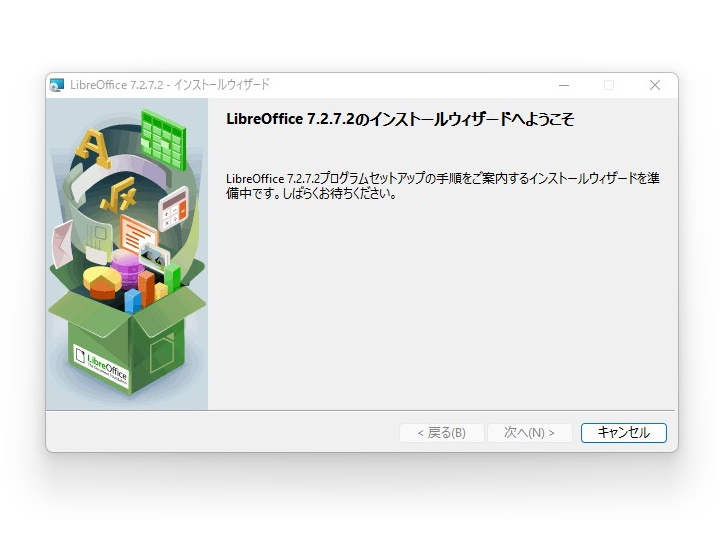This screenshot has height=540, width=720.
Task: Click the 次へ(N) > button
Action: pyautogui.click(x=529, y=433)
